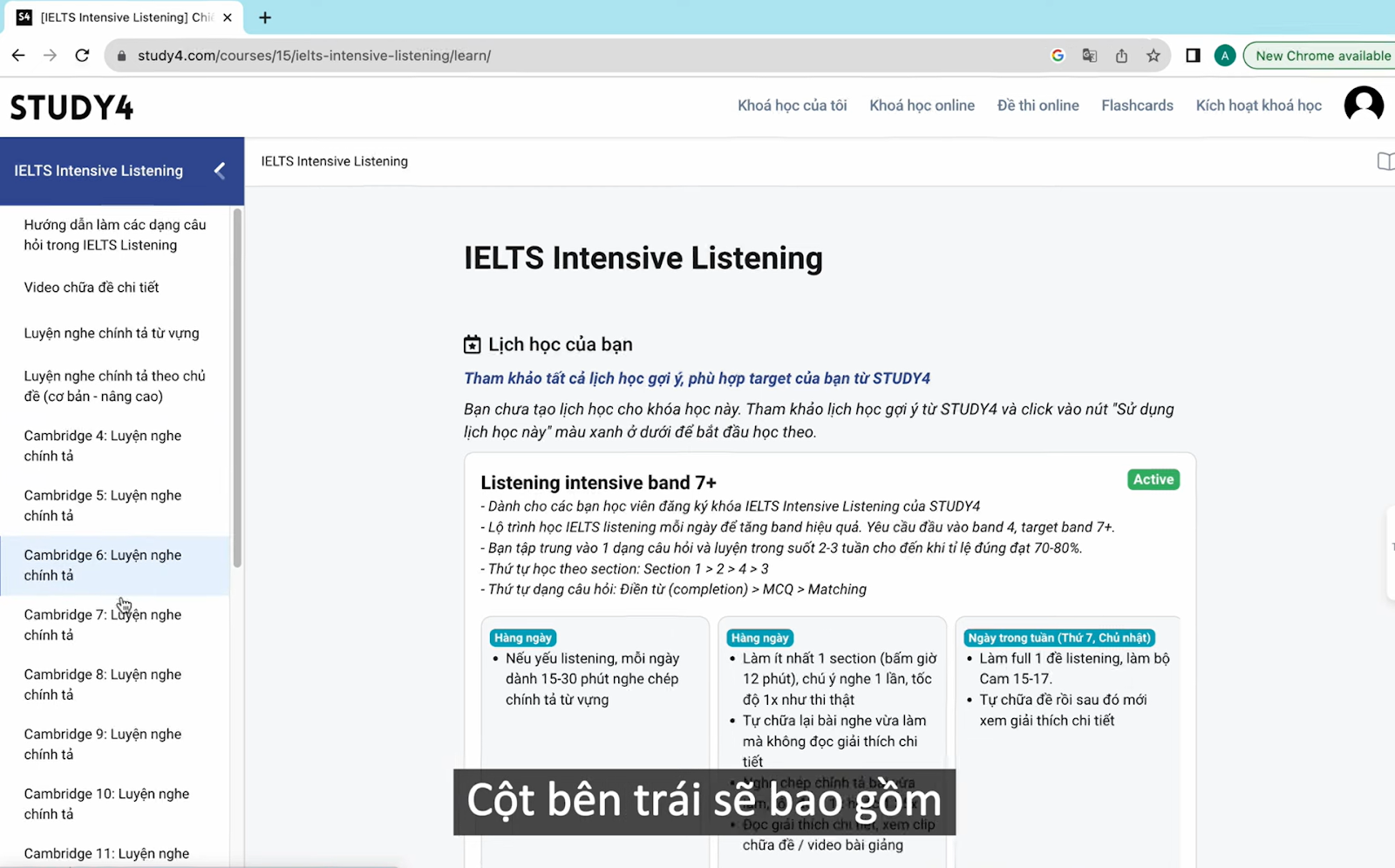Open a new browser tab
This screenshot has width=1395, height=868.
(265, 17)
